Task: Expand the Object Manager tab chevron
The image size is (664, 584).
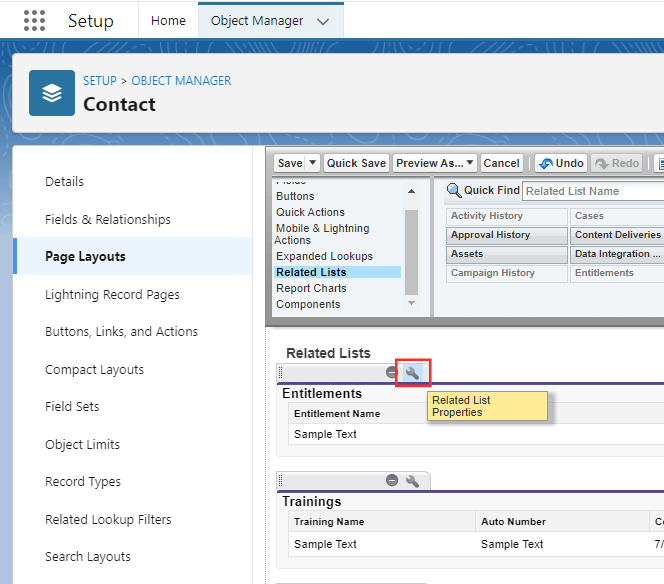Action: [323, 21]
